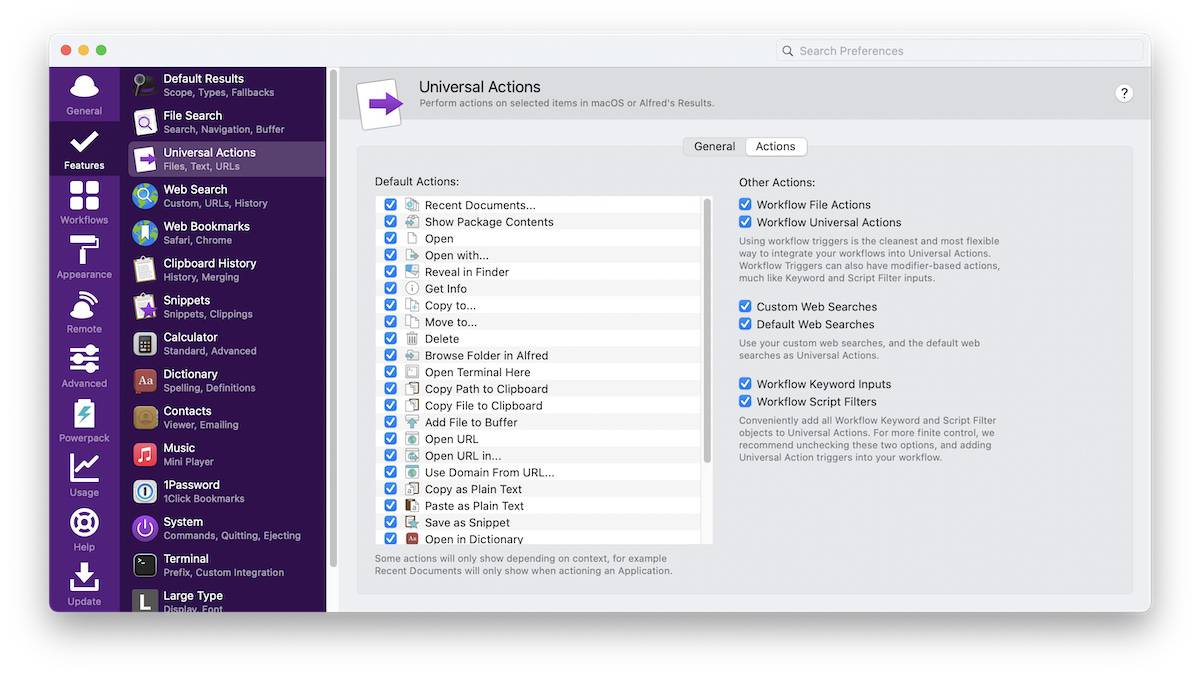Click the Default Actions list scrollbar
1200x677 pixels.
click(707, 330)
